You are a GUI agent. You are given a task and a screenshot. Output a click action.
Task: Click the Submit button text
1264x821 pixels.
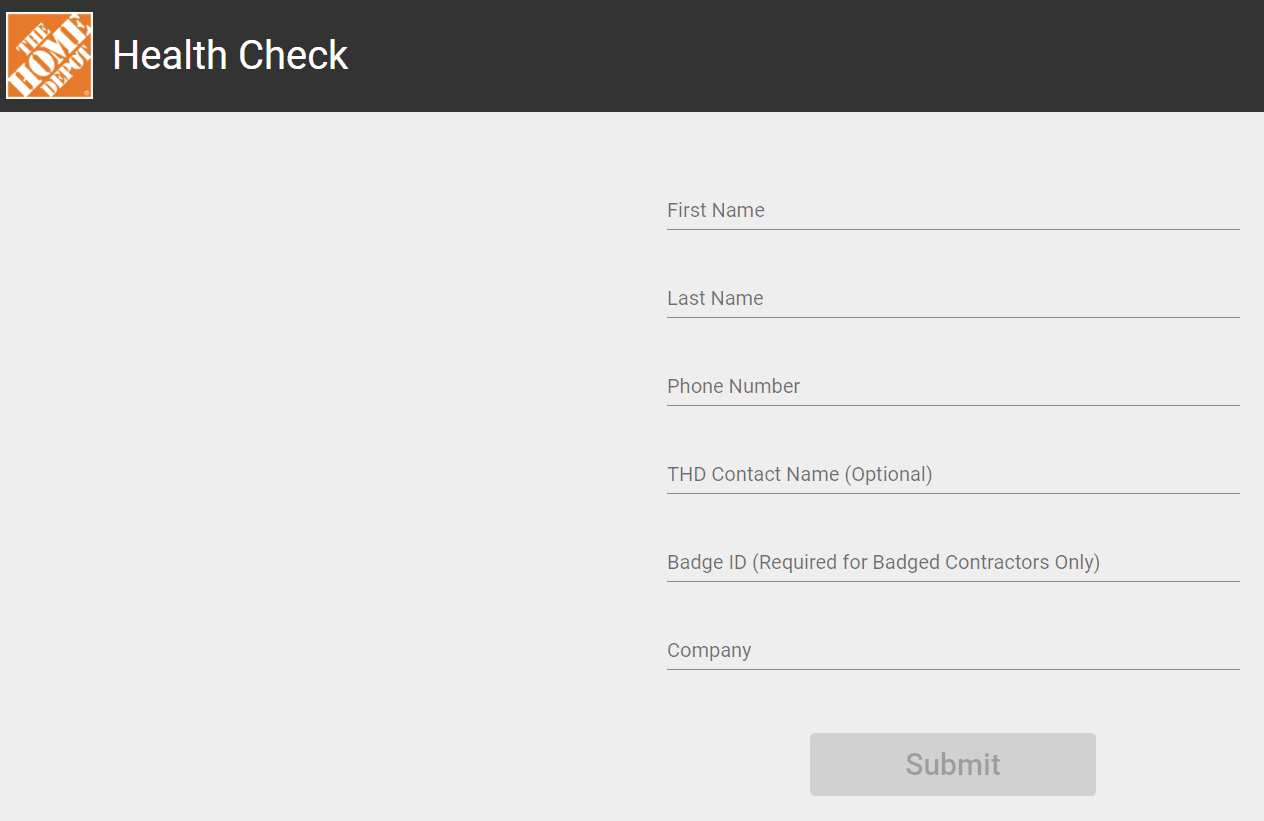pyautogui.click(x=952, y=764)
